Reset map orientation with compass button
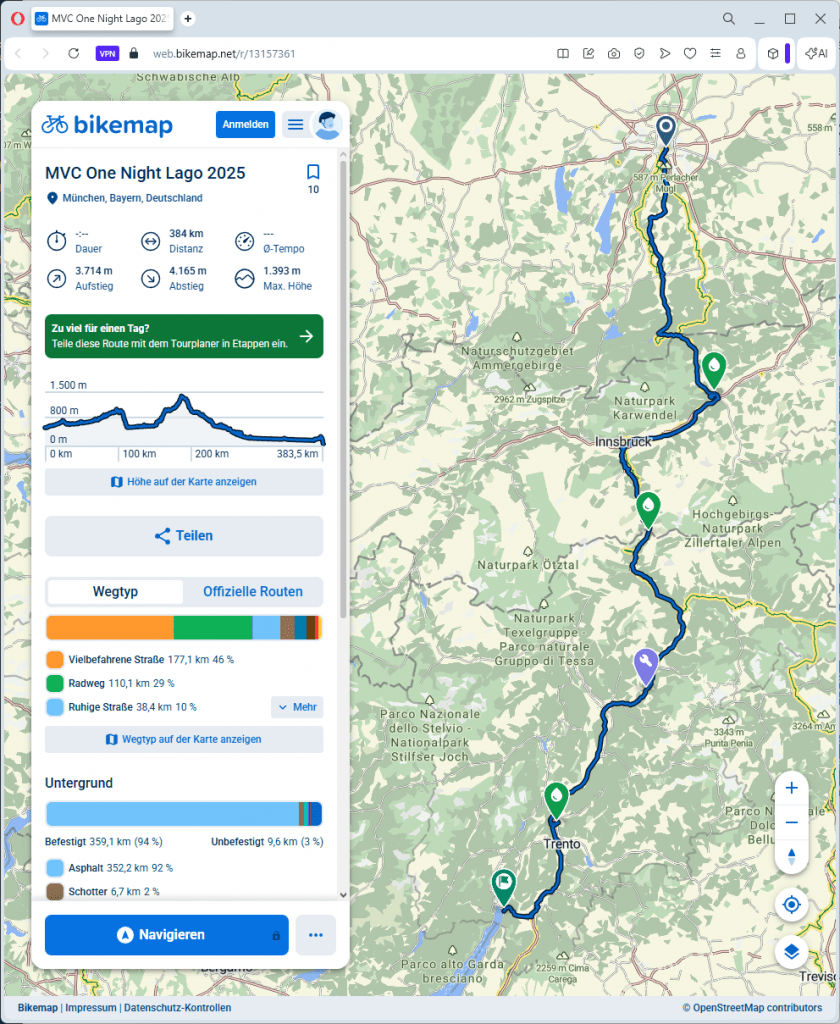840x1024 pixels. (x=791, y=857)
